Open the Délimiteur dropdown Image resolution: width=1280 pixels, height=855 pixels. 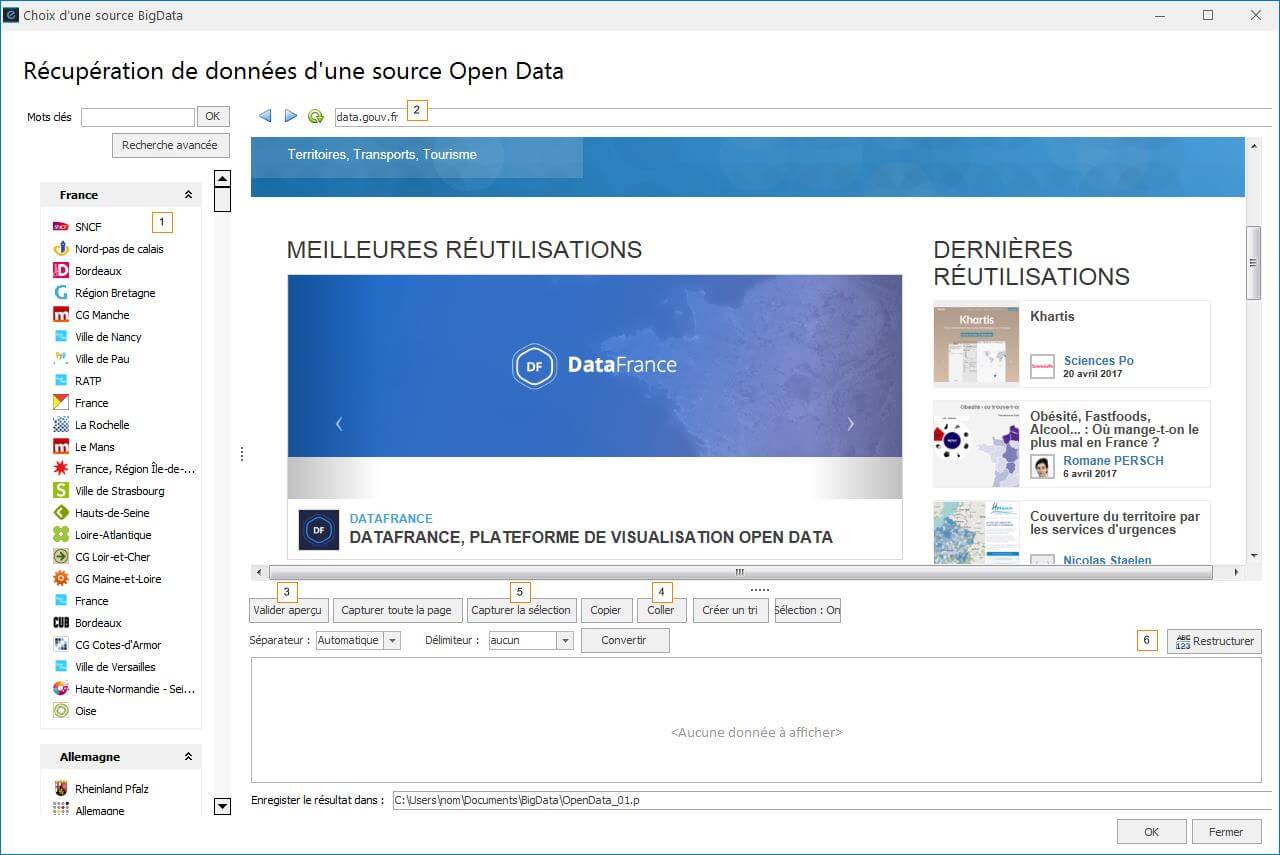(565, 640)
